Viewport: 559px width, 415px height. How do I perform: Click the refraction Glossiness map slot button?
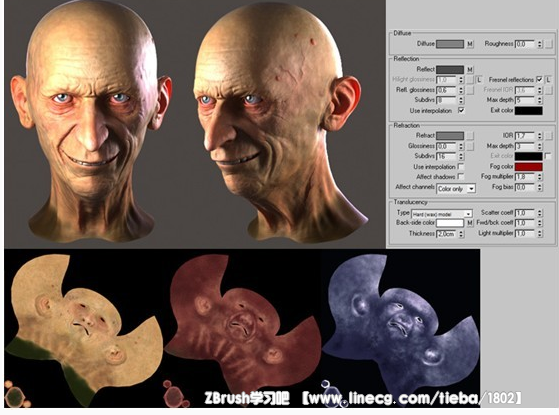click(x=470, y=146)
